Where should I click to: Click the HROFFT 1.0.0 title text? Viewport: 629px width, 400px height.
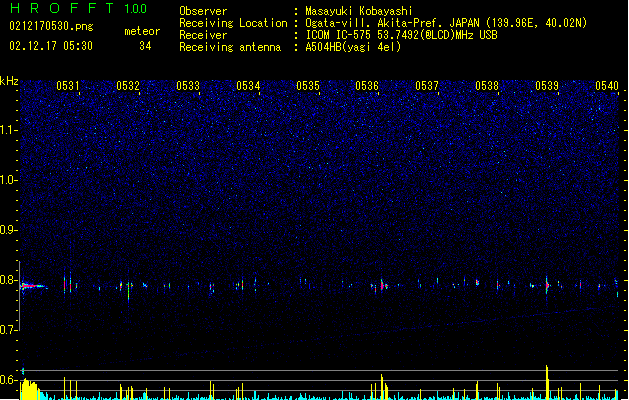79,8
